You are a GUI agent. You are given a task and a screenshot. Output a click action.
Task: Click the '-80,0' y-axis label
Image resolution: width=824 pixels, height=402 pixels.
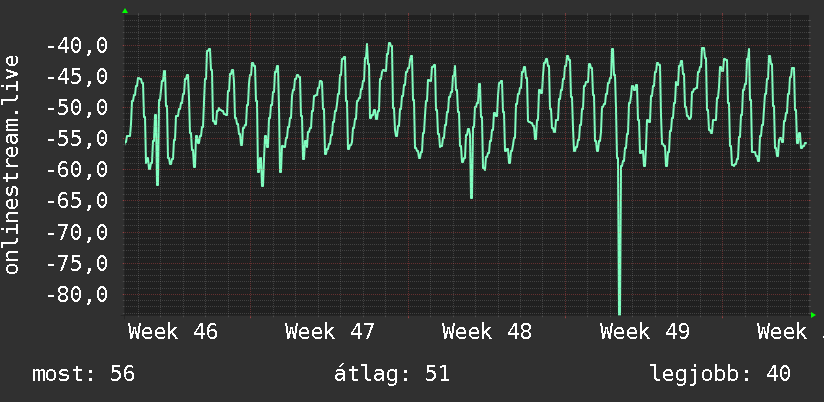77,294
